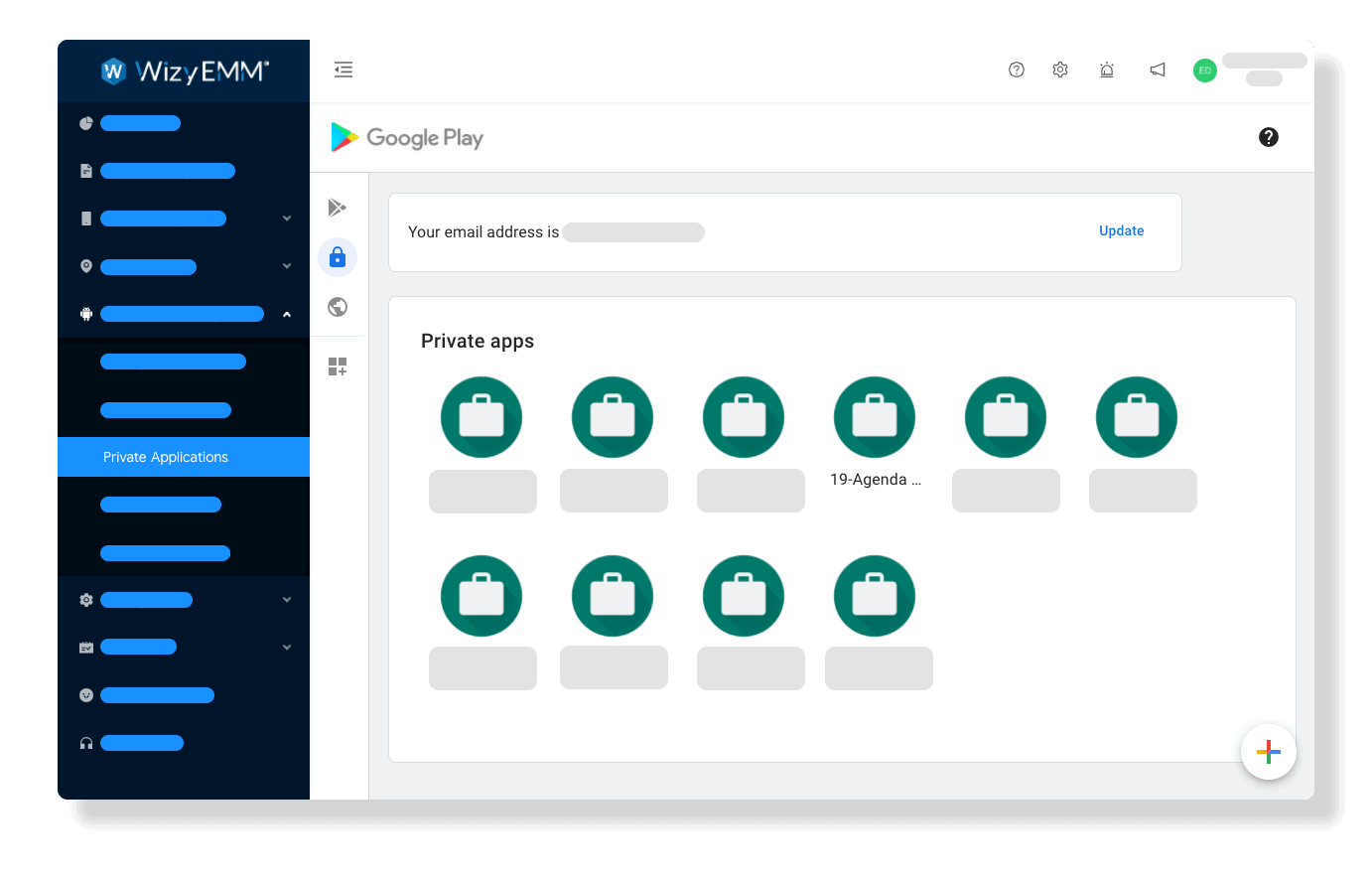Click the Google Play logo
The image size is (1372, 879).
pyautogui.click(x=407, y=137)
